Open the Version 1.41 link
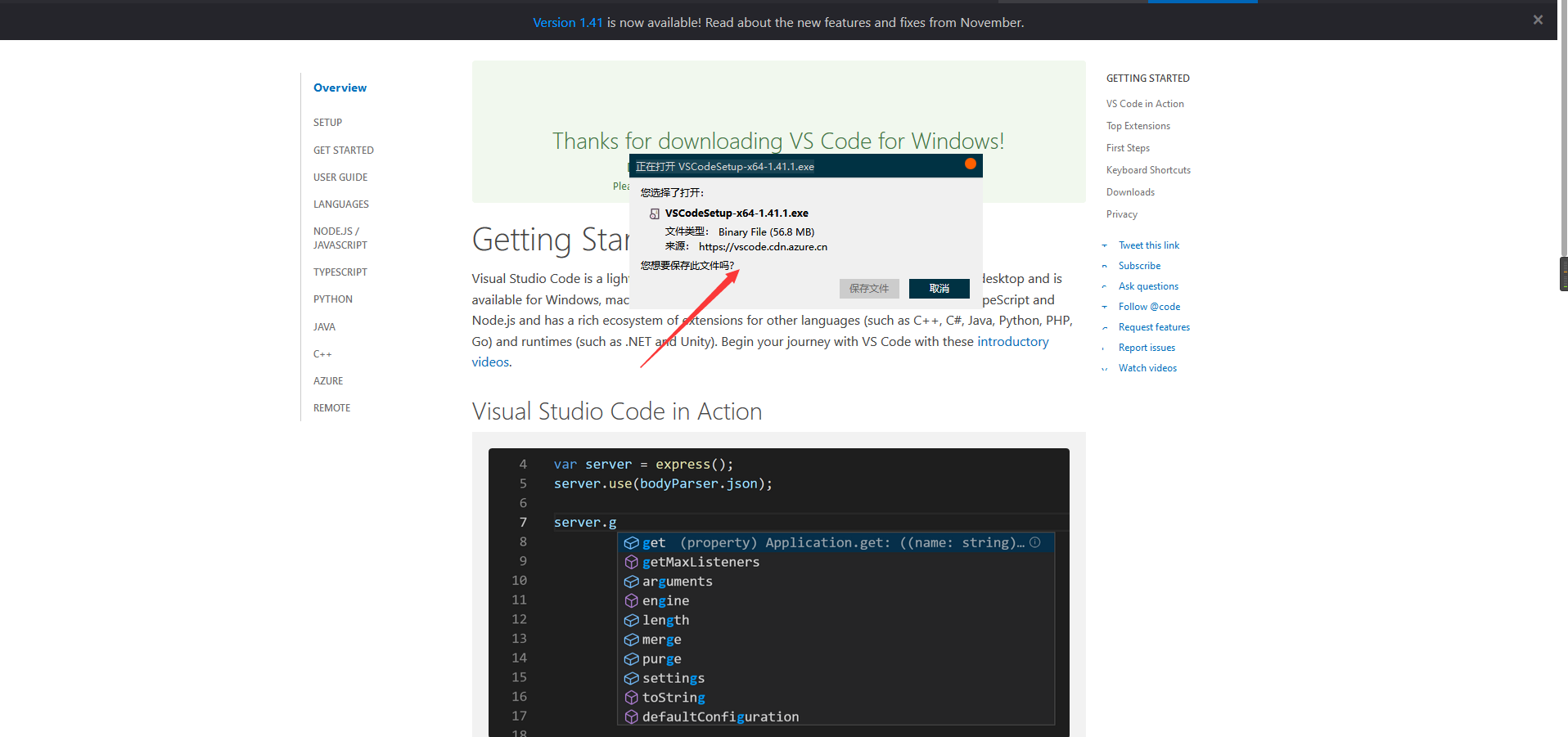This screenshot has width=1568, height=737. pyautogui.click(x=567, y=23)
